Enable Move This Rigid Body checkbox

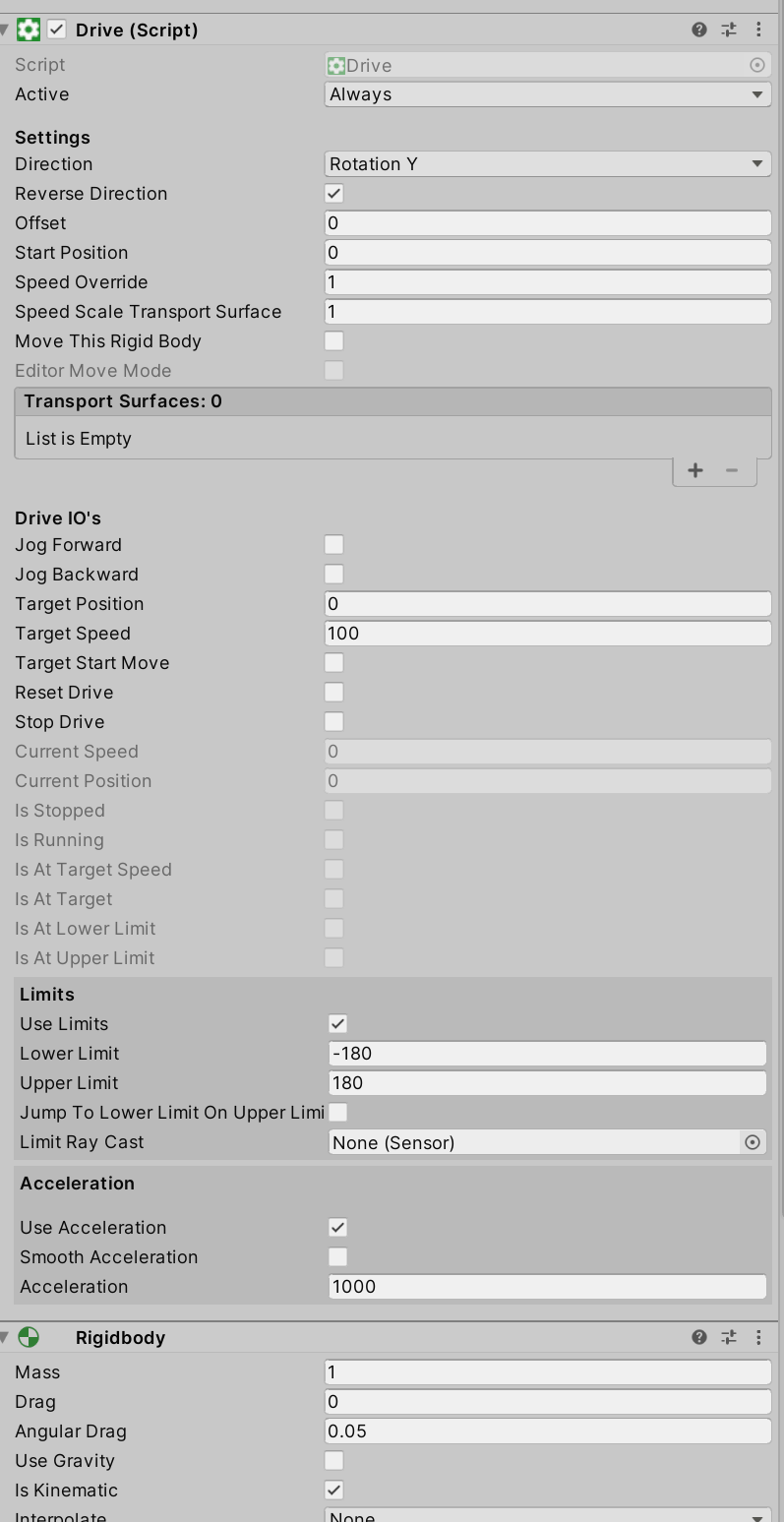tap(334, 341)
